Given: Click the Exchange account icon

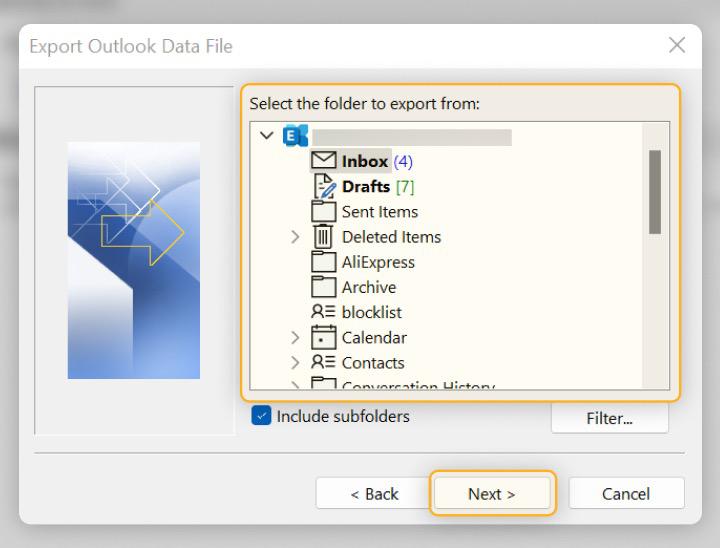Looking at the screenshot, I should pyautogui.click(x=296, y=136).
